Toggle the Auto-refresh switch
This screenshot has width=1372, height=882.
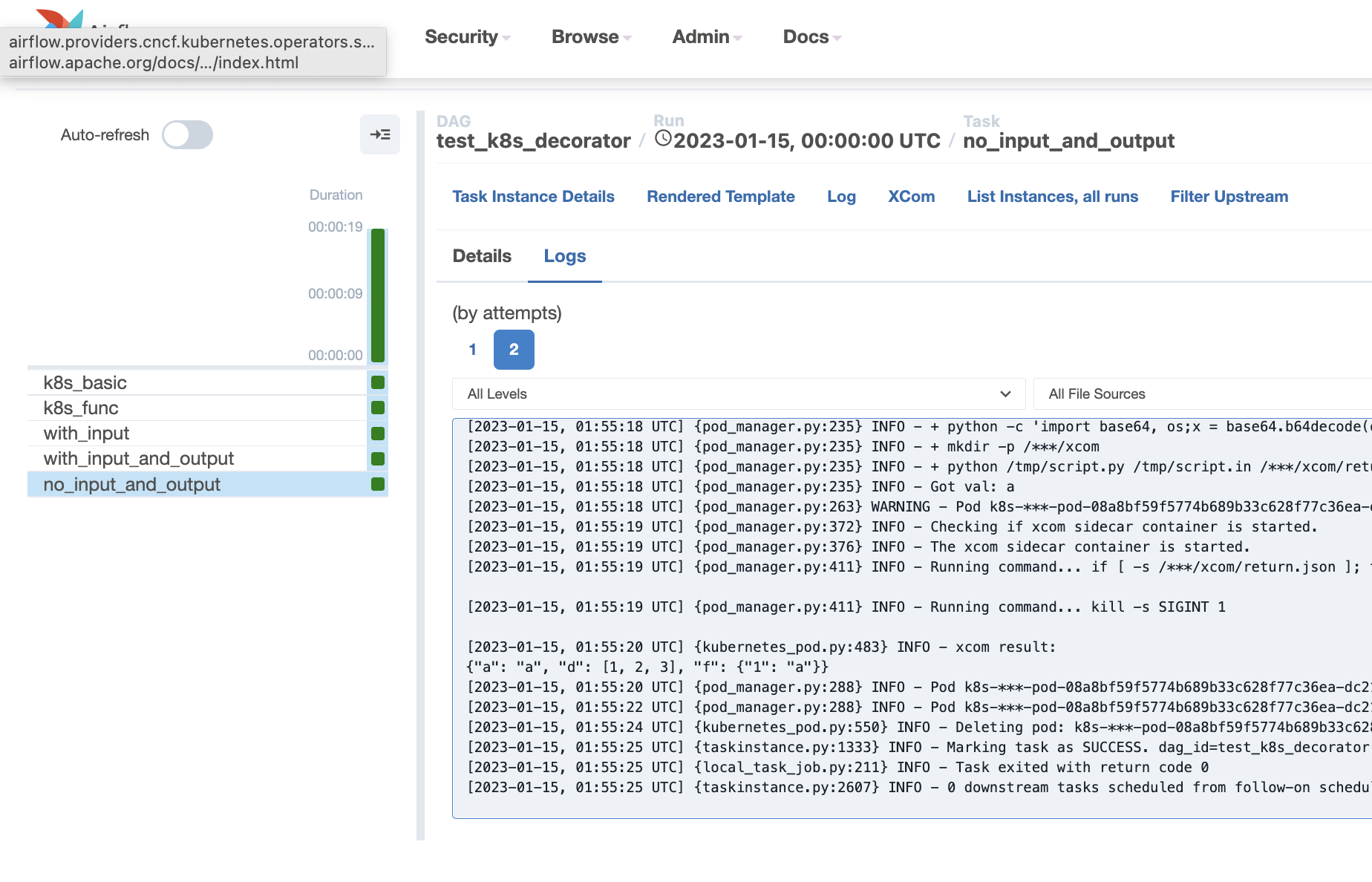click(x=187, y=135)
